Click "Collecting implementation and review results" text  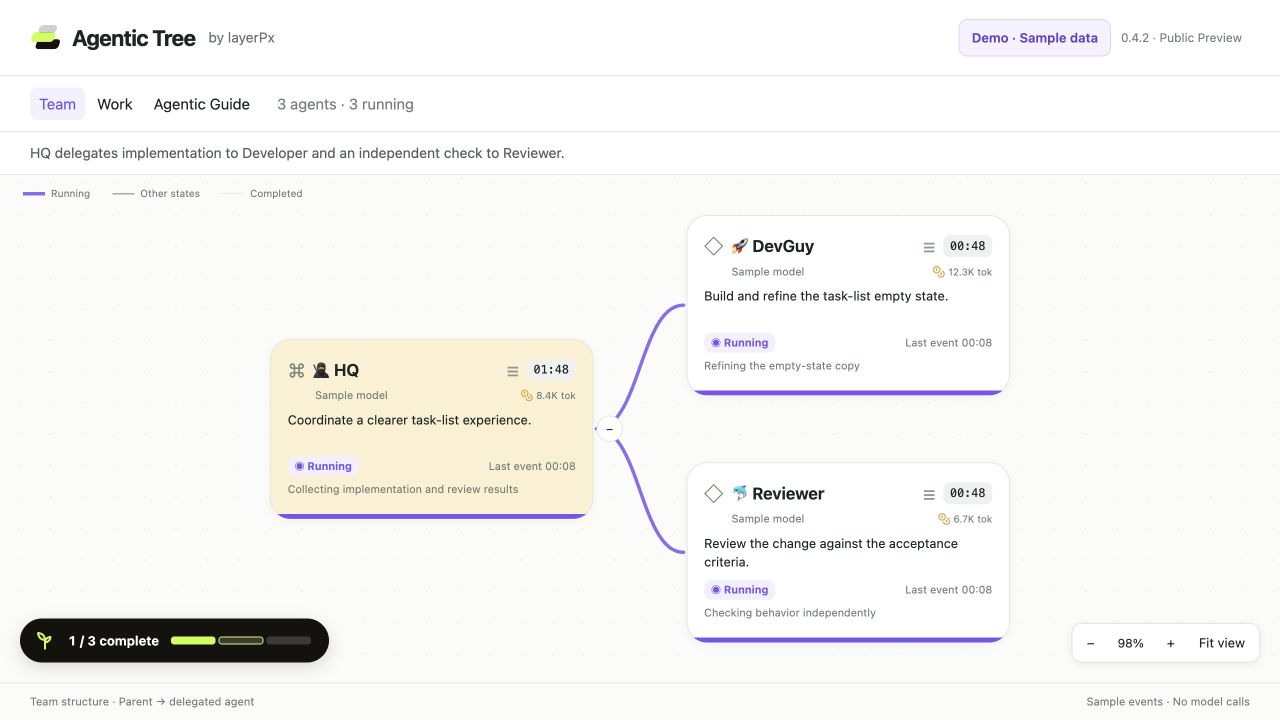403,489
